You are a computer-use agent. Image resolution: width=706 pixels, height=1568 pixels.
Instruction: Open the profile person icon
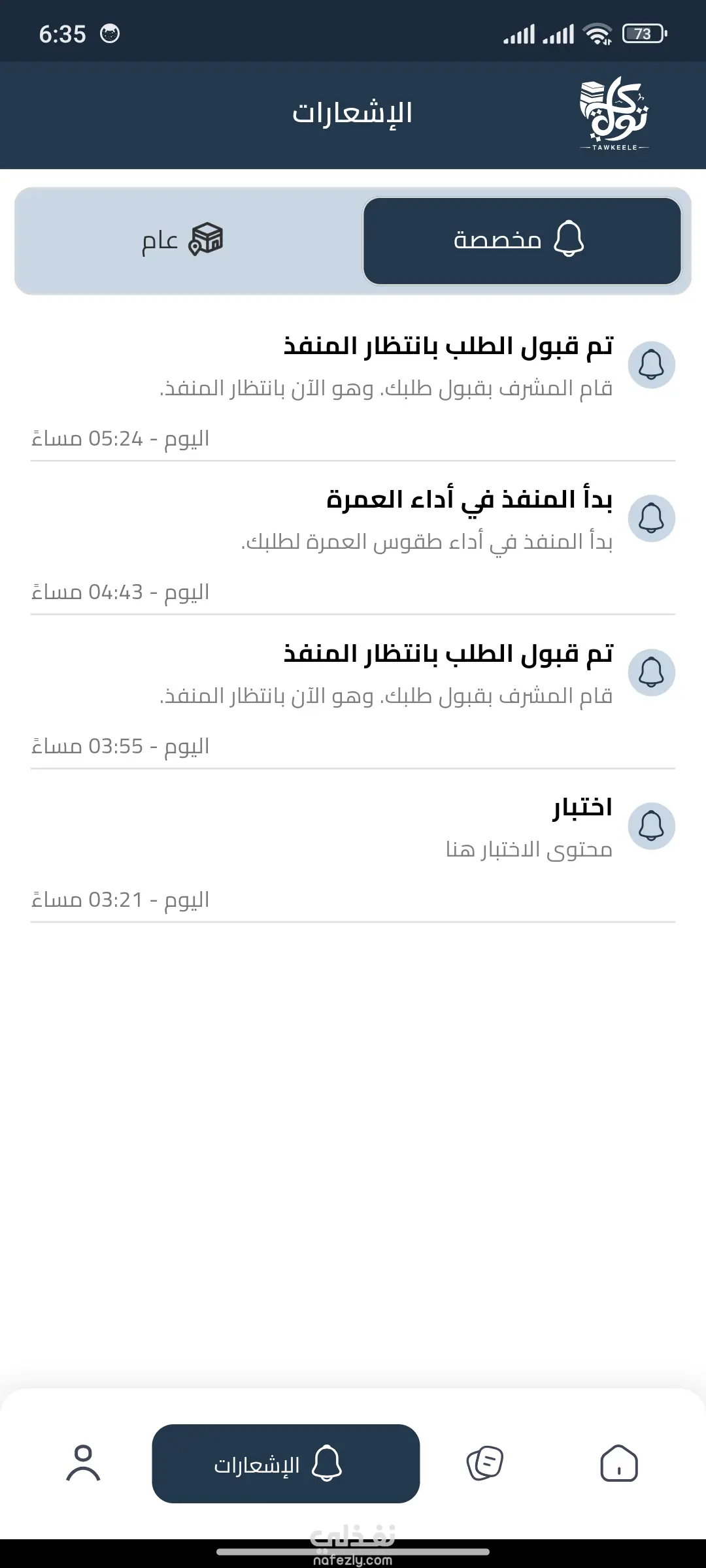(x=83, y=1463)
